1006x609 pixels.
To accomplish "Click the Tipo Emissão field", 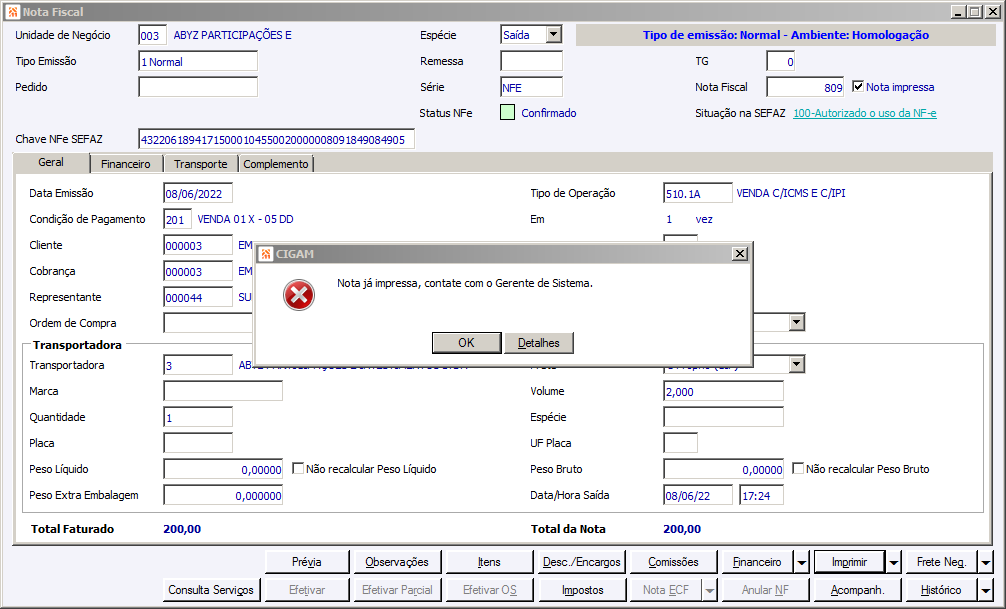I will [198, 62].
